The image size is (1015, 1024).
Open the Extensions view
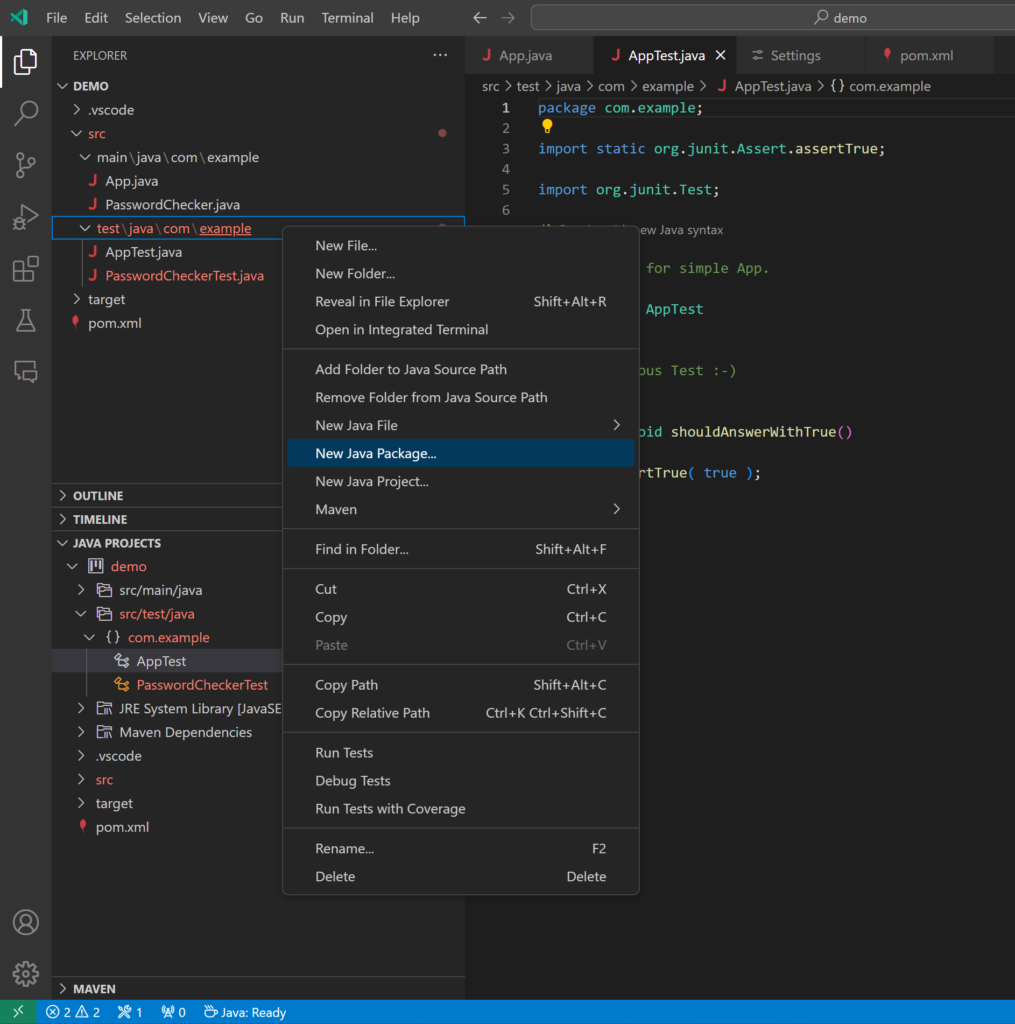[x=25, y=269]
